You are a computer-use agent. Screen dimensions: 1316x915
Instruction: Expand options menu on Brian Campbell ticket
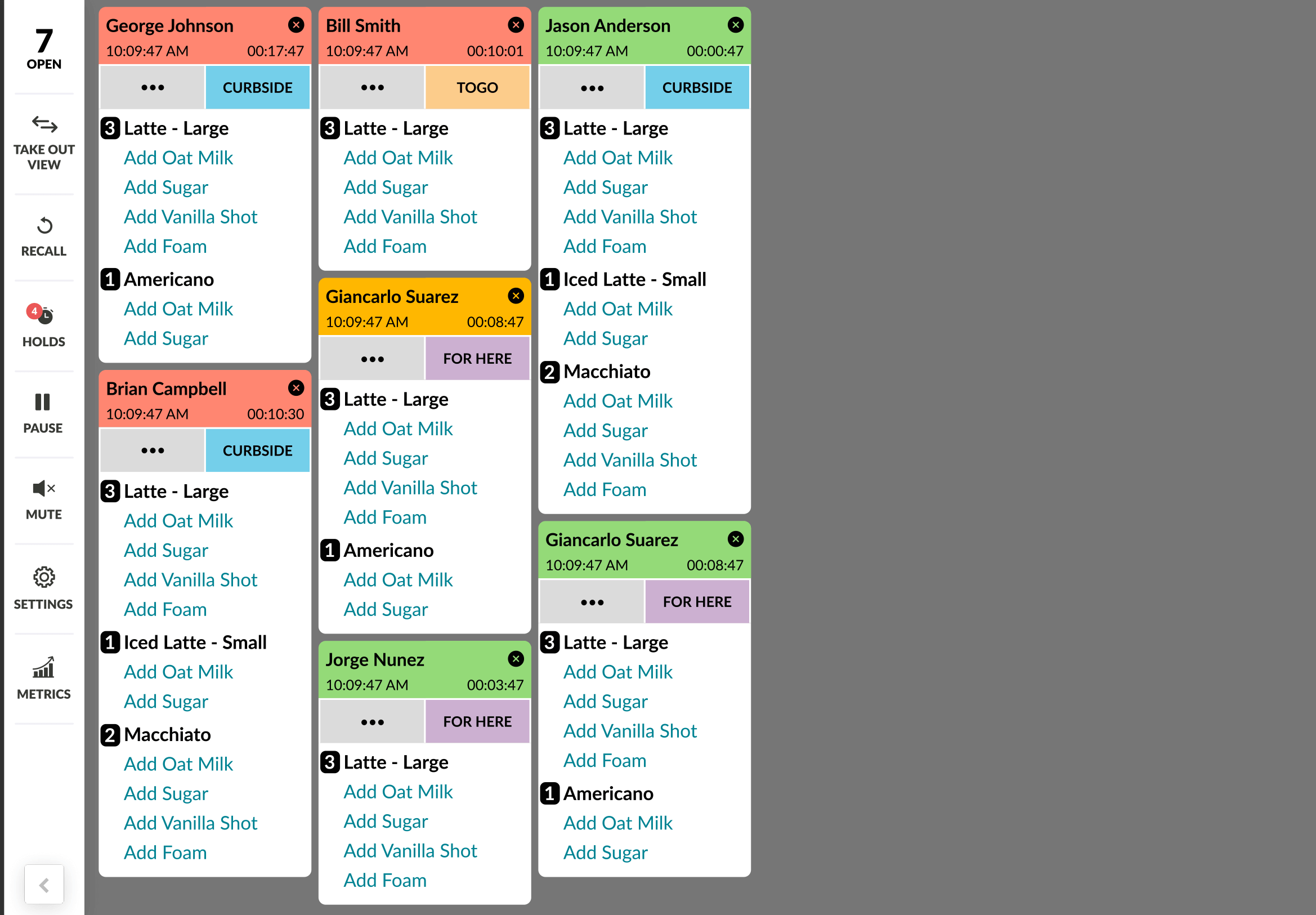pyautogui.click(x=153, y=450)
